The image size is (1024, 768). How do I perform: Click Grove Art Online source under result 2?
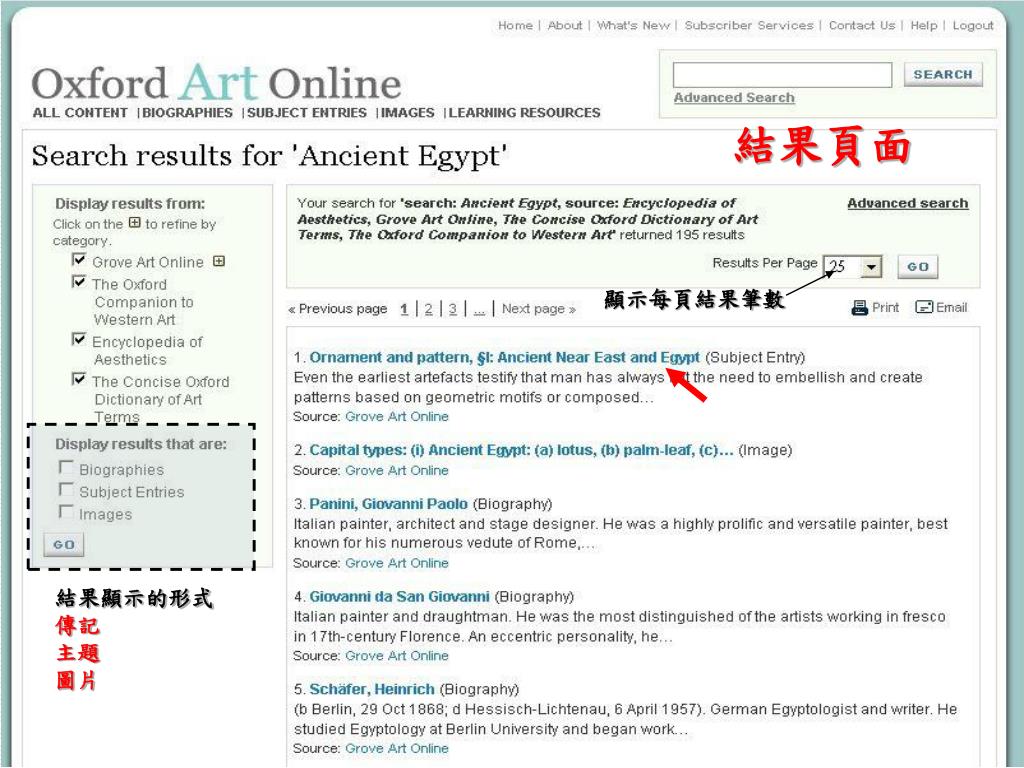pyautogui.click(x=397, y=471)
